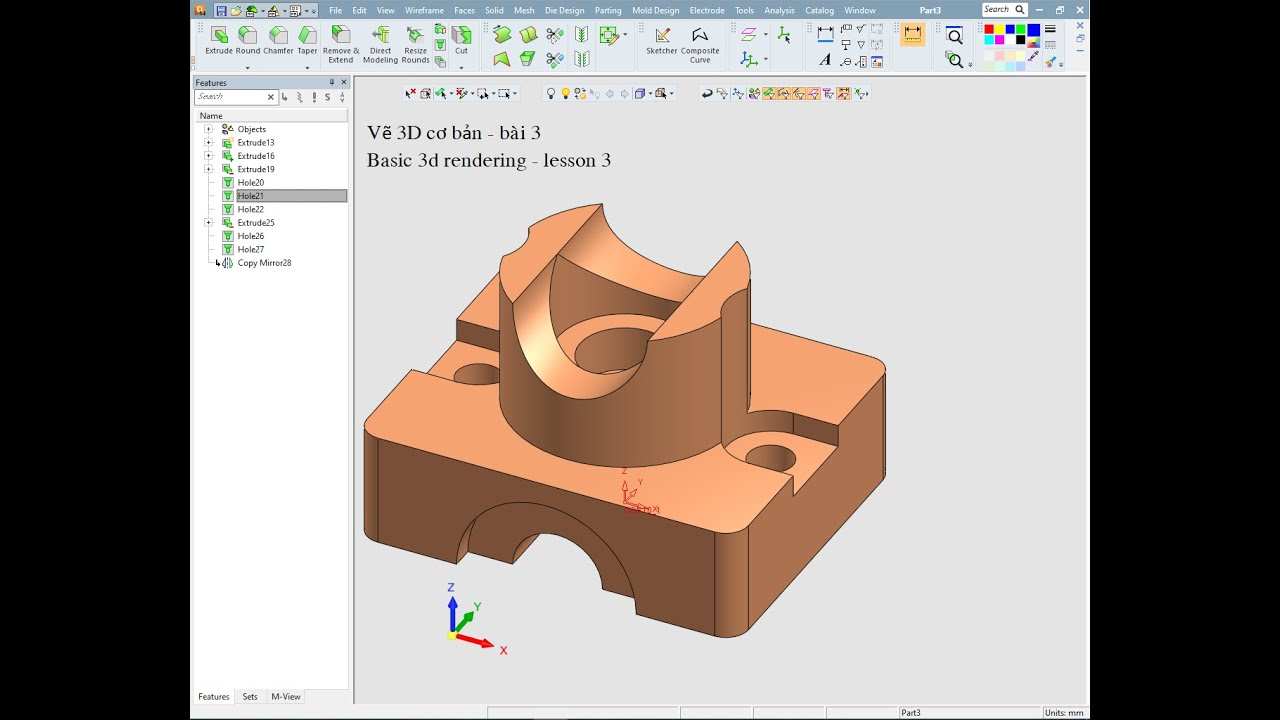The image size is (1280, 720).
Task: Click the zoom window magnifier icon
Action: click(954, 36)
